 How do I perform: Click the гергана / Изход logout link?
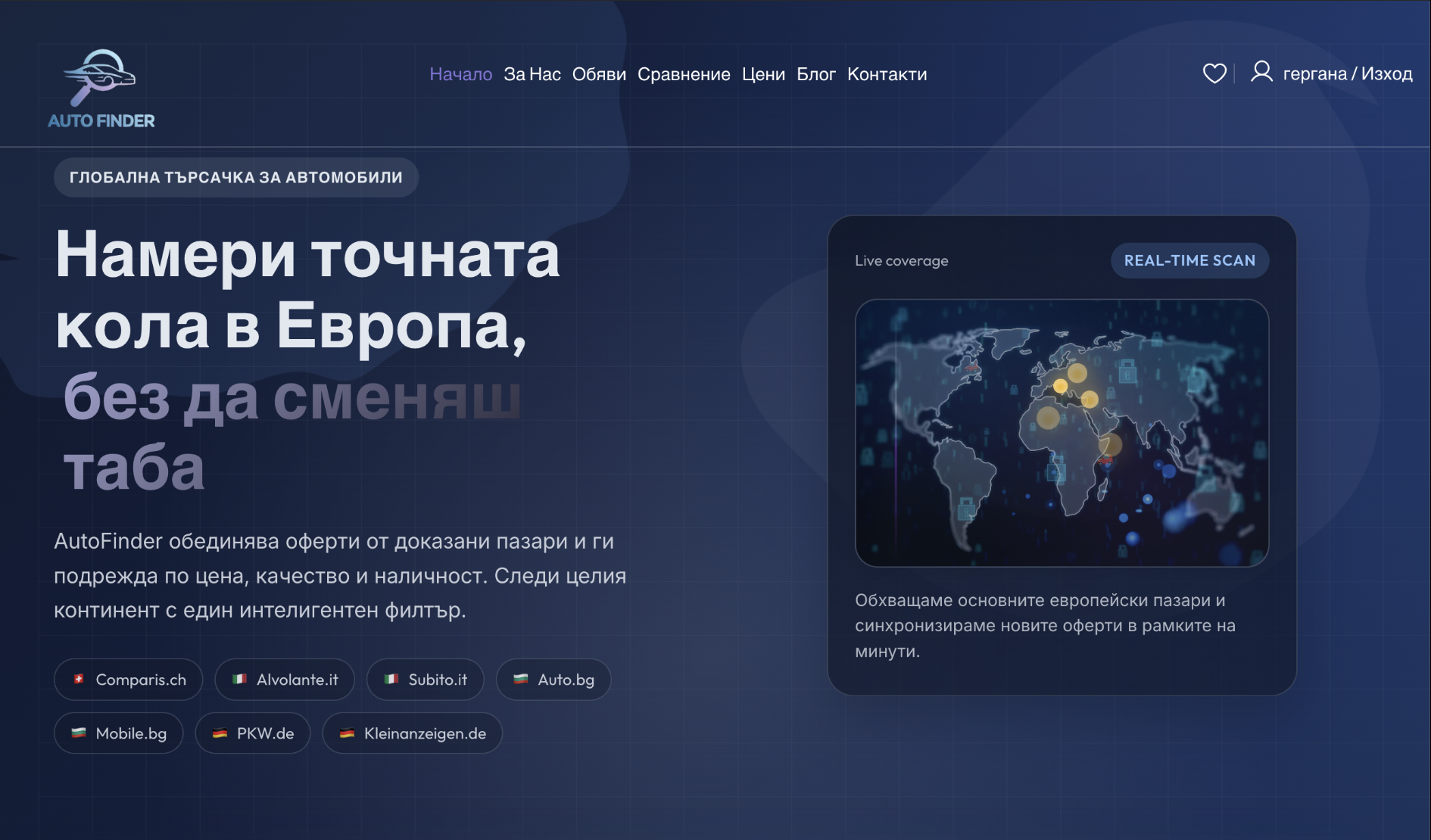tap(1347, 74)
